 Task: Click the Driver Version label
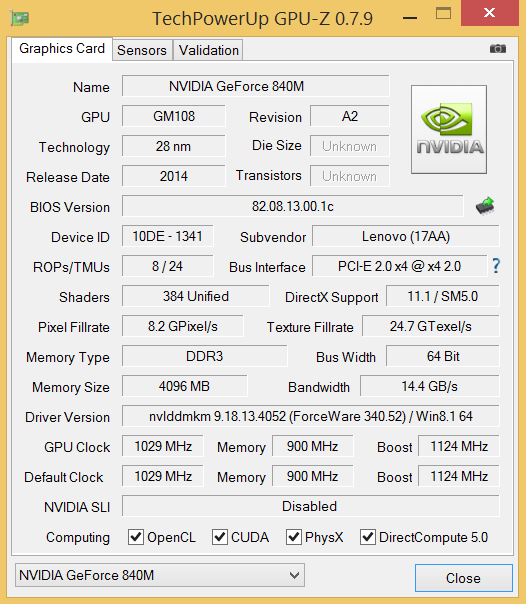coord(67,417)
